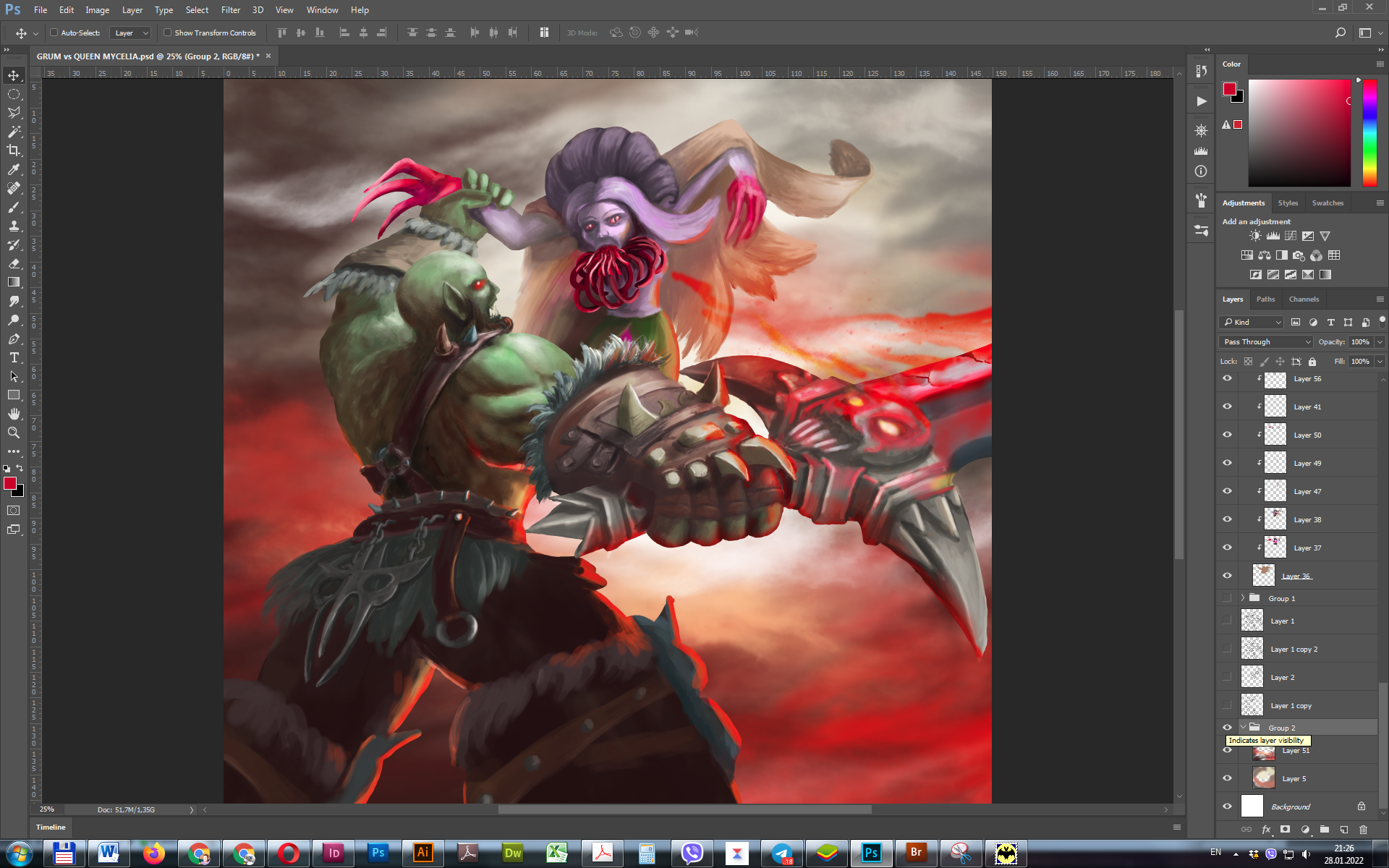
Task: Open the Filter menu
Action: pyautogui.click(x=231, y=10)
